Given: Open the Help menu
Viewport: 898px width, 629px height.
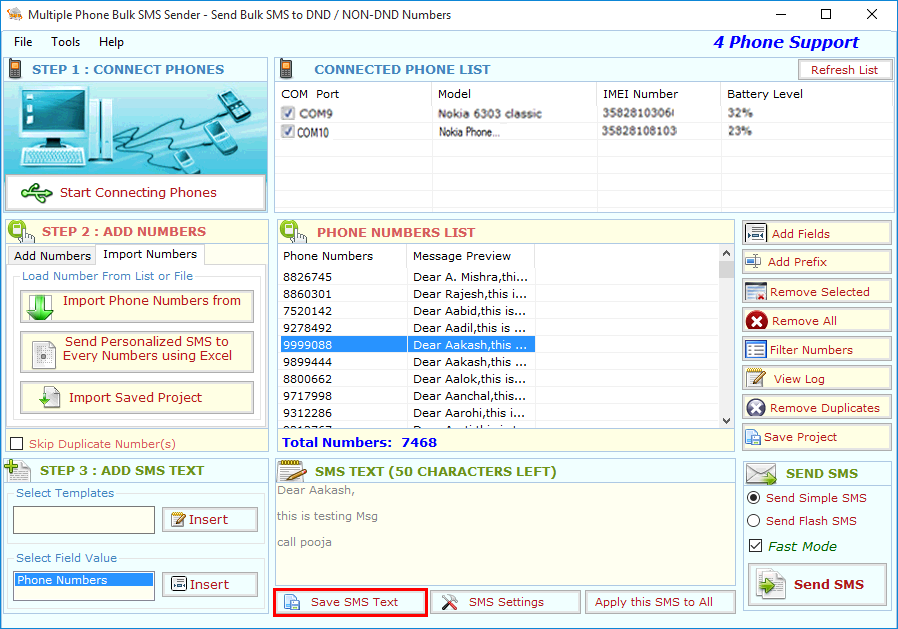Looking at the screenshot, I should [x=111, y=42].
